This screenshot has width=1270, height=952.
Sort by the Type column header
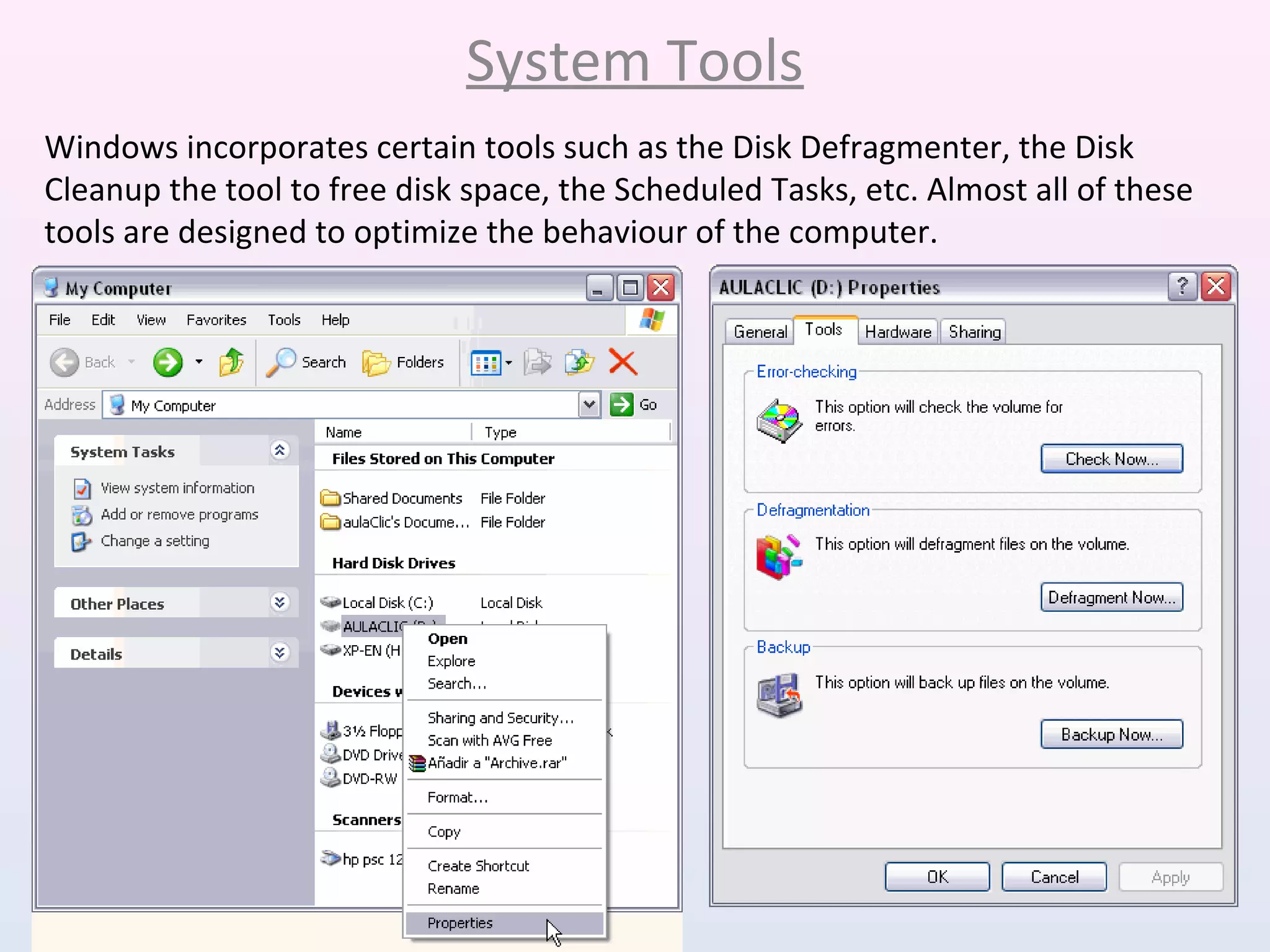(571, 432)
